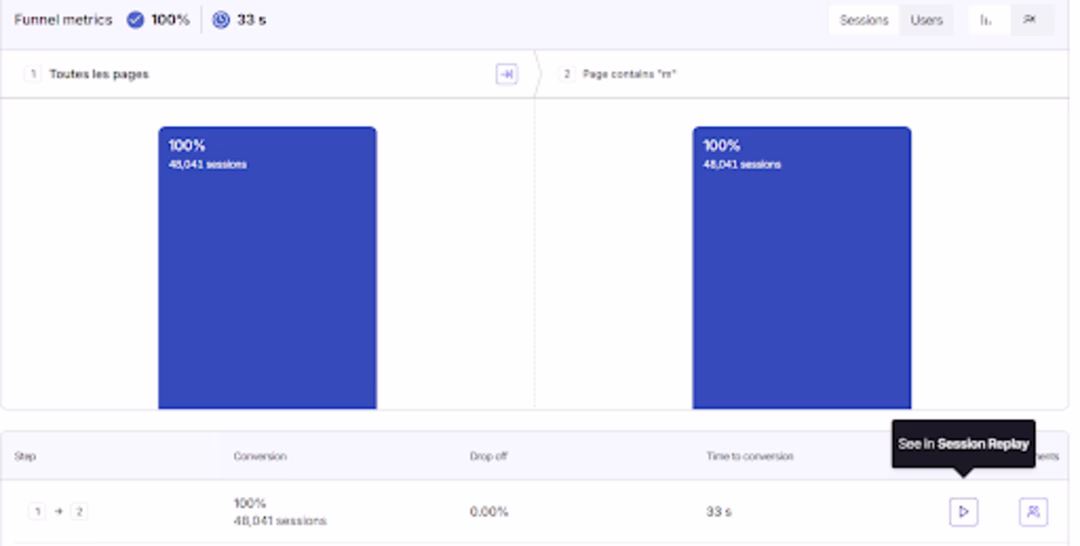The image size is (1080, 546).
Task: Click the Conversion column header
Action: (260, 456)
